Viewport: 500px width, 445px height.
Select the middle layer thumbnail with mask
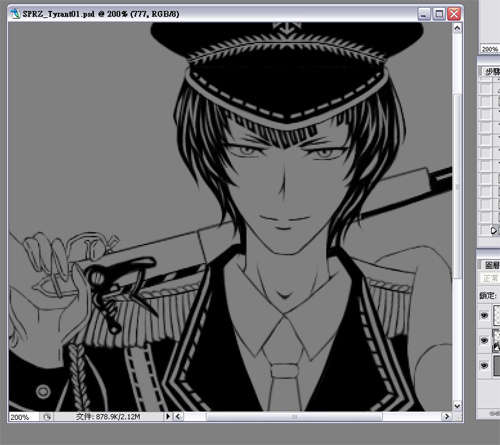tap(497, 341)
